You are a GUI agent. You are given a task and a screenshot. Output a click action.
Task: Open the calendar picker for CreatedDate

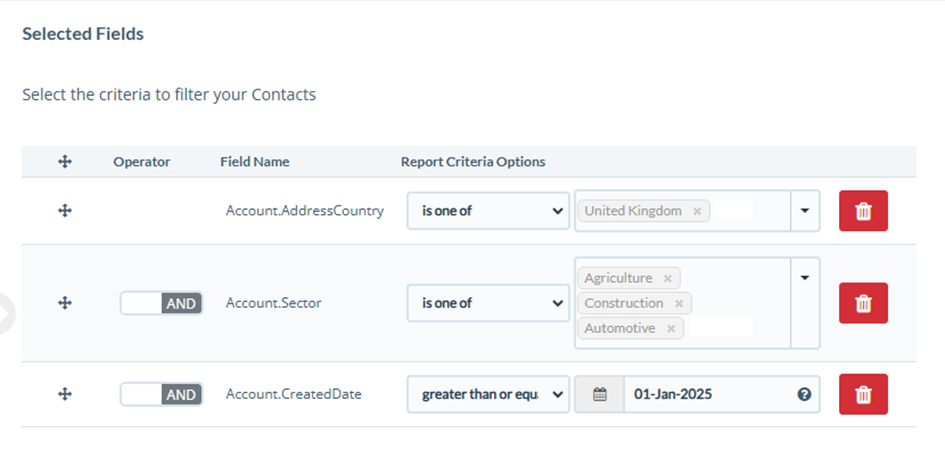[600, 395]
